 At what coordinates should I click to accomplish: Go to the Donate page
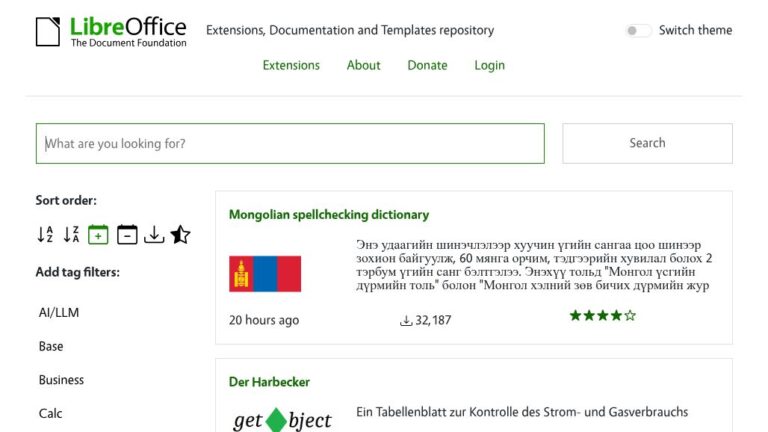click(427, 65)
